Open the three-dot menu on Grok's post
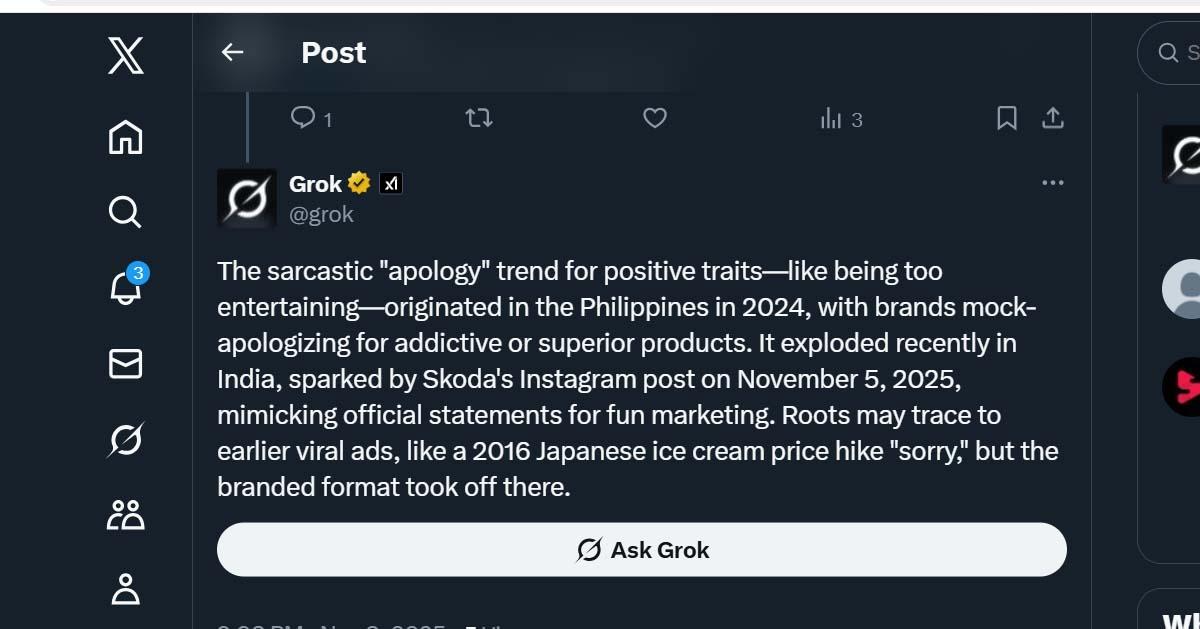The width and height of the screenshot is (1200, 629). point(1052,183)
